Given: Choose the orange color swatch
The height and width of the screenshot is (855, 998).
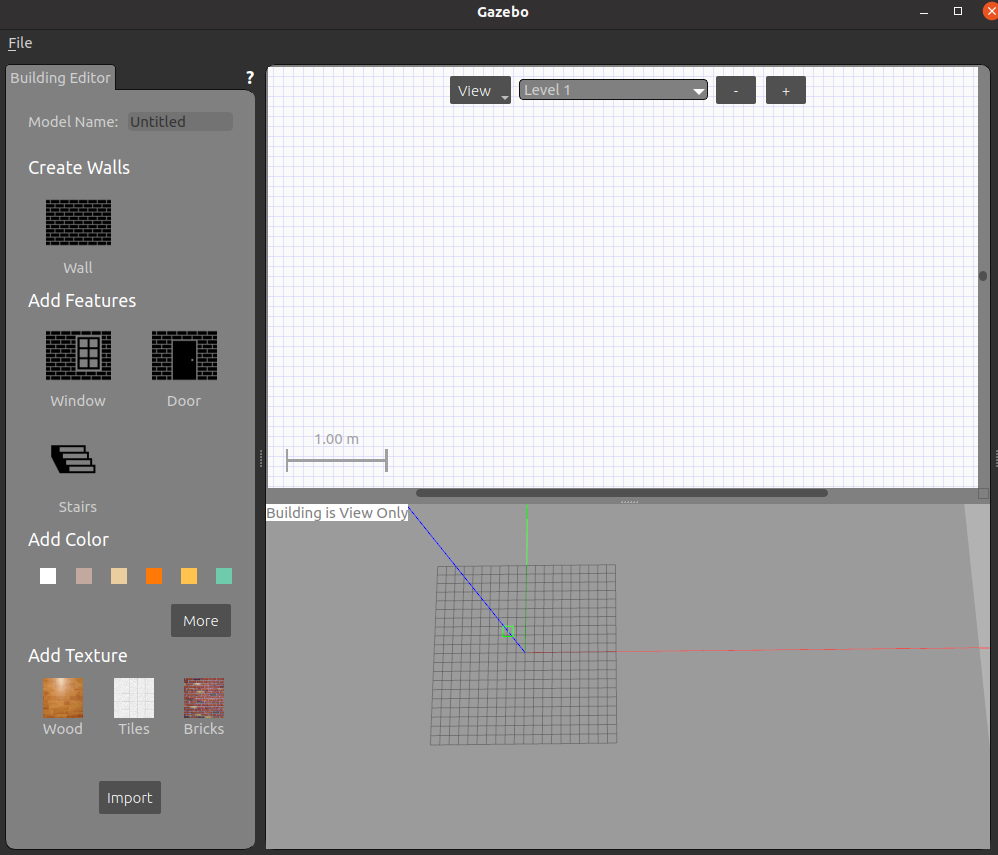Looking at the screenshot, I should [x=154, y=576].
